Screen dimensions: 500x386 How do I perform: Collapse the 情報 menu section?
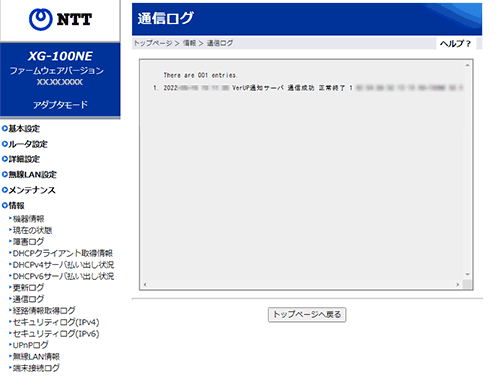tap(13, 205)
